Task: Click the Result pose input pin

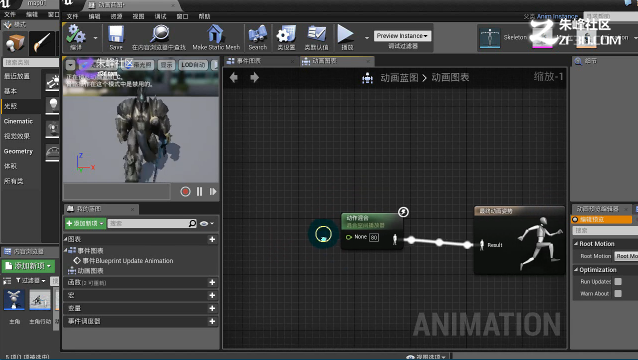Action: pyautogui.click(x=482, y=245)
